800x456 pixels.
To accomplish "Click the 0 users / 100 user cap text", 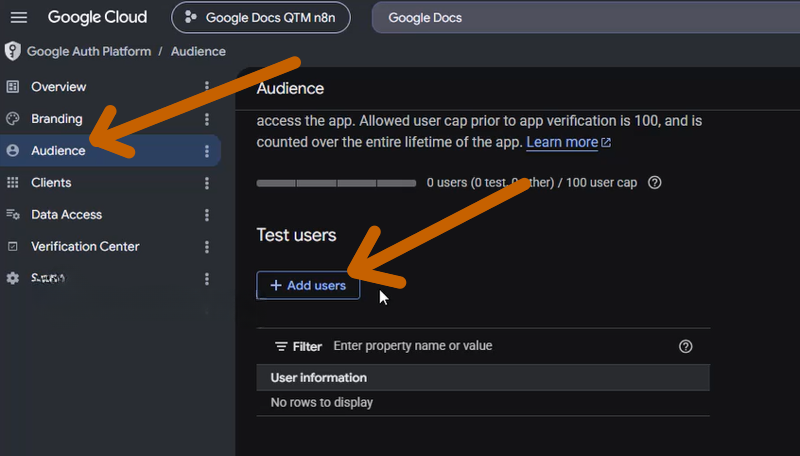I will (x=532, y=183).
